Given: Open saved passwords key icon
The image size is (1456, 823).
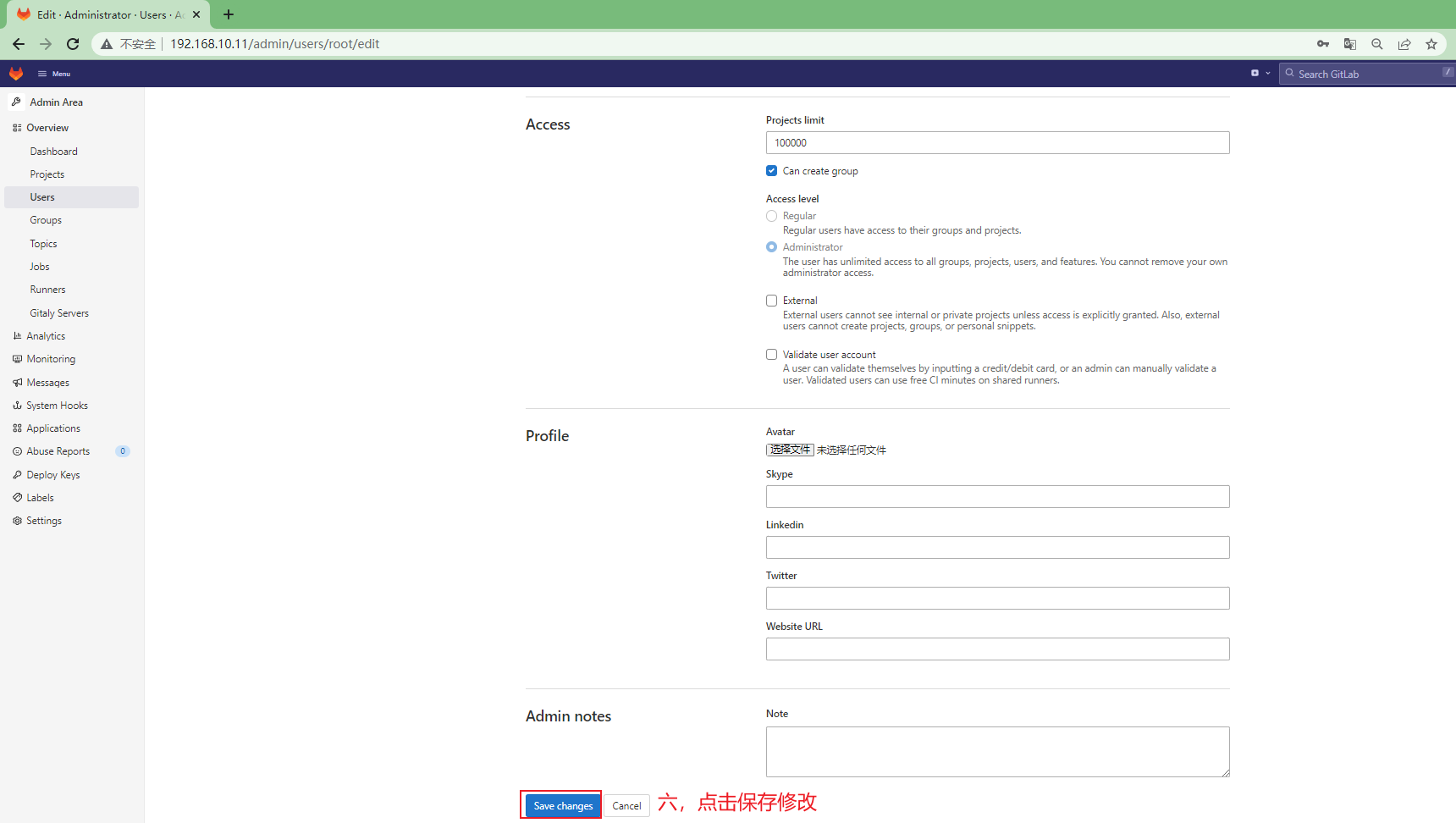Looking at the screenshot, I should [x=1323, y=44].
